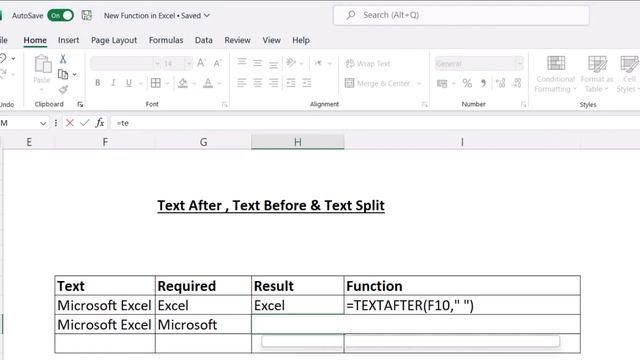The width and height of the screenshot is (640, 360).
Task: Expand the Copy dropdown arrow
Action: [x=75, y=74]
